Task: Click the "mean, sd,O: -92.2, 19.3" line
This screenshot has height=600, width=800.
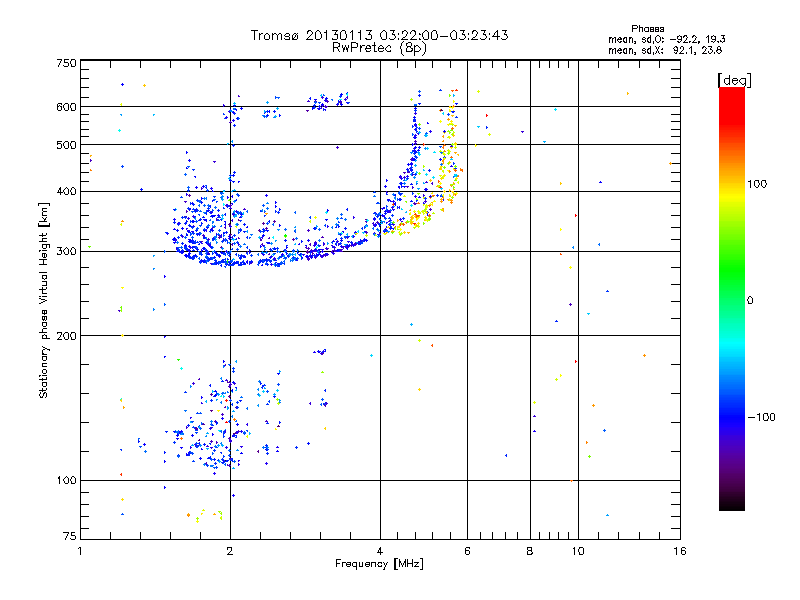Action: [x=666, y=39]
